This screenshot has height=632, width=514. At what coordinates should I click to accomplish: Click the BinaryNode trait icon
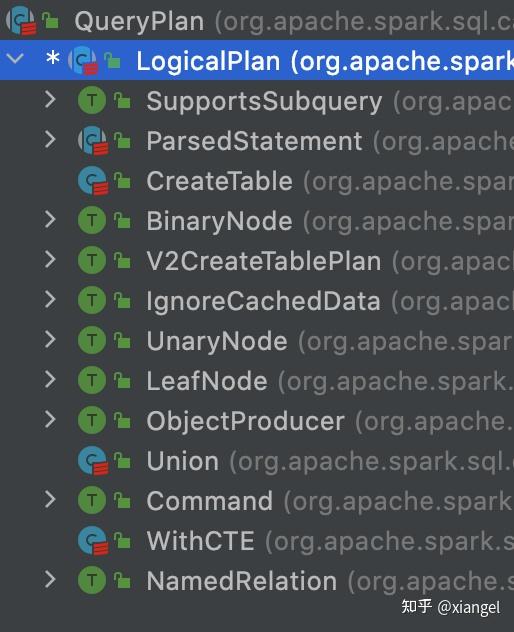click(x=92, y=220)
